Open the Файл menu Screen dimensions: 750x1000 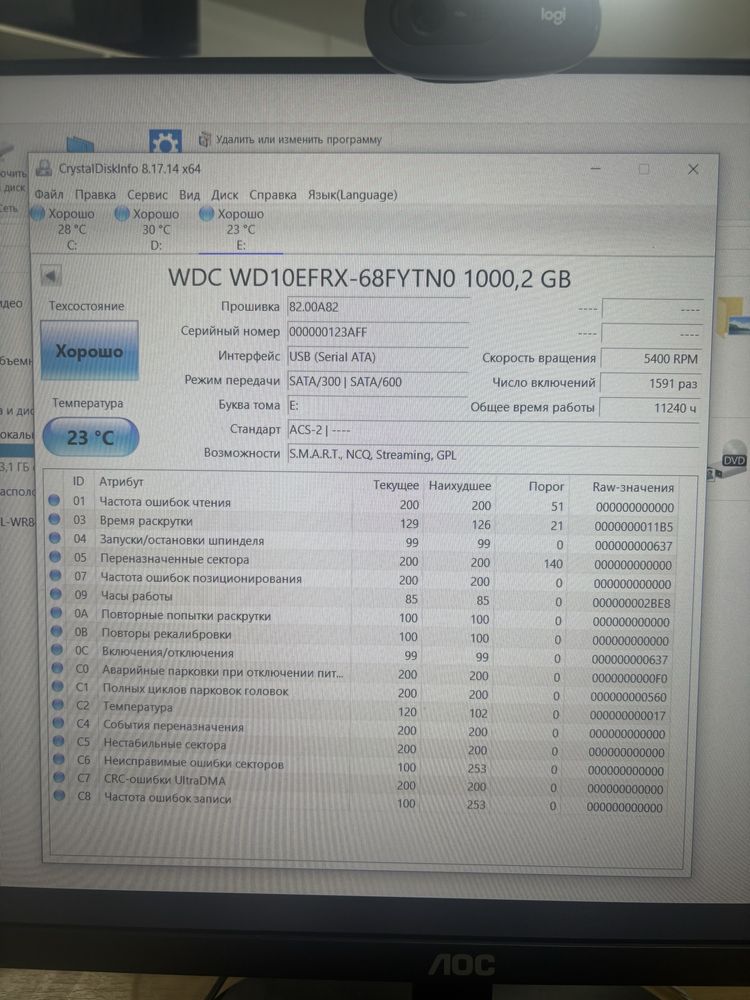tap(48, 194)
